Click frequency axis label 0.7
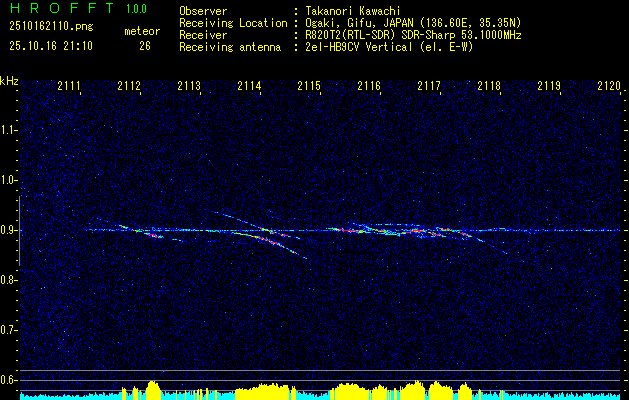629x400 pixels. tap(8, 330)
